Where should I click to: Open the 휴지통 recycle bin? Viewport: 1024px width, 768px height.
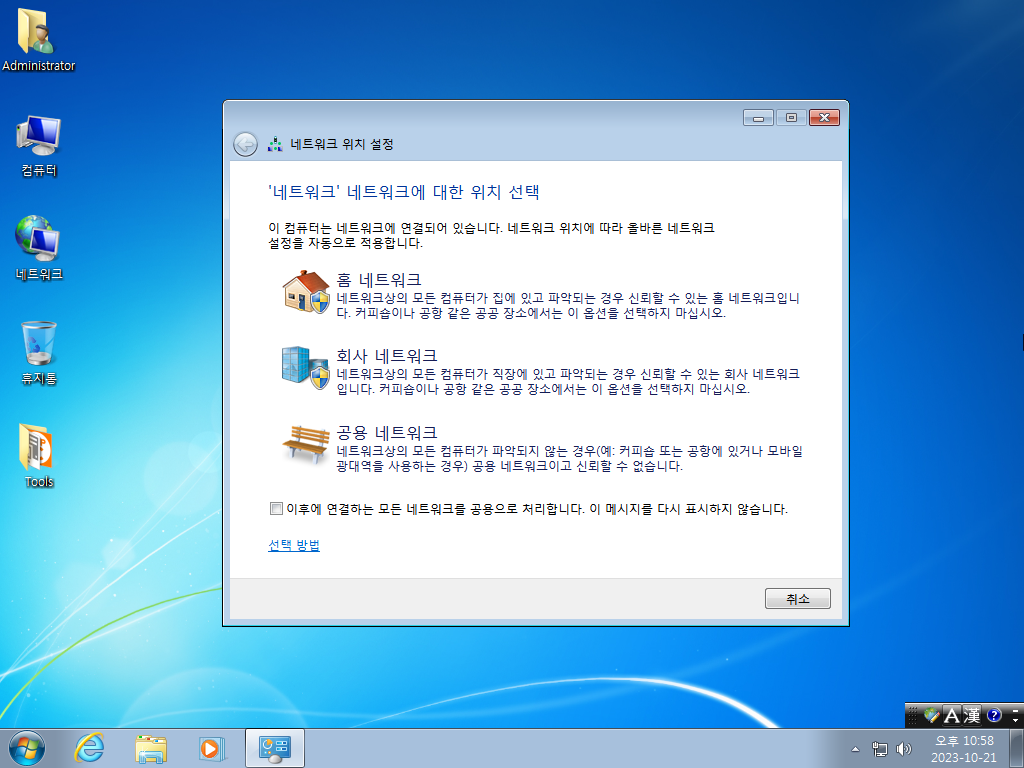coord(39,353)
